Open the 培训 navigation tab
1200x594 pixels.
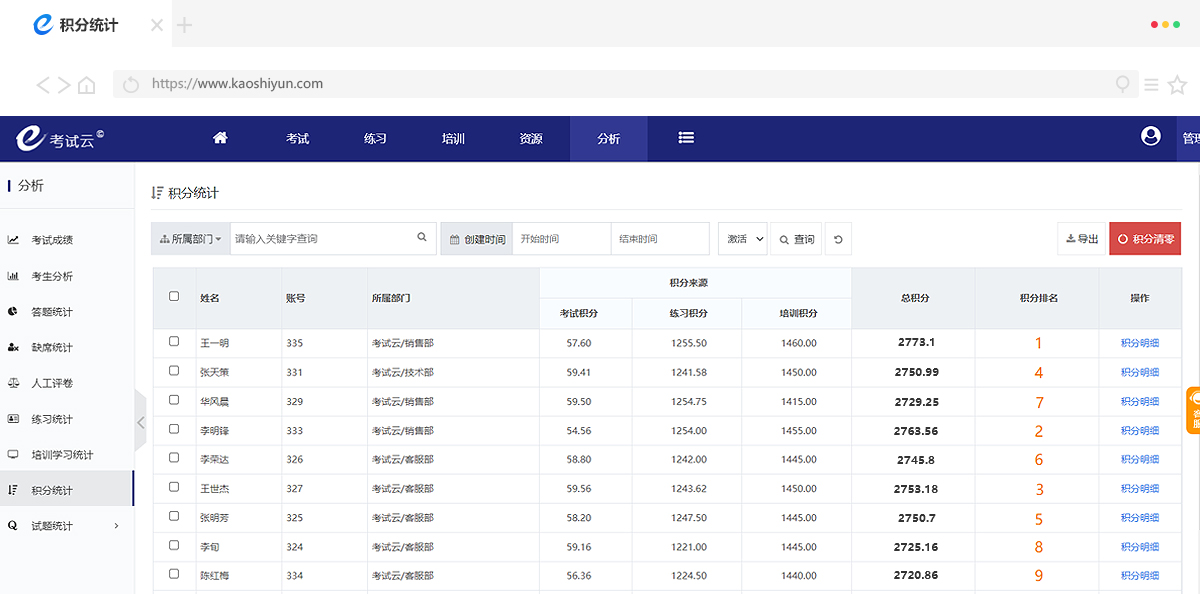(453, 138)
